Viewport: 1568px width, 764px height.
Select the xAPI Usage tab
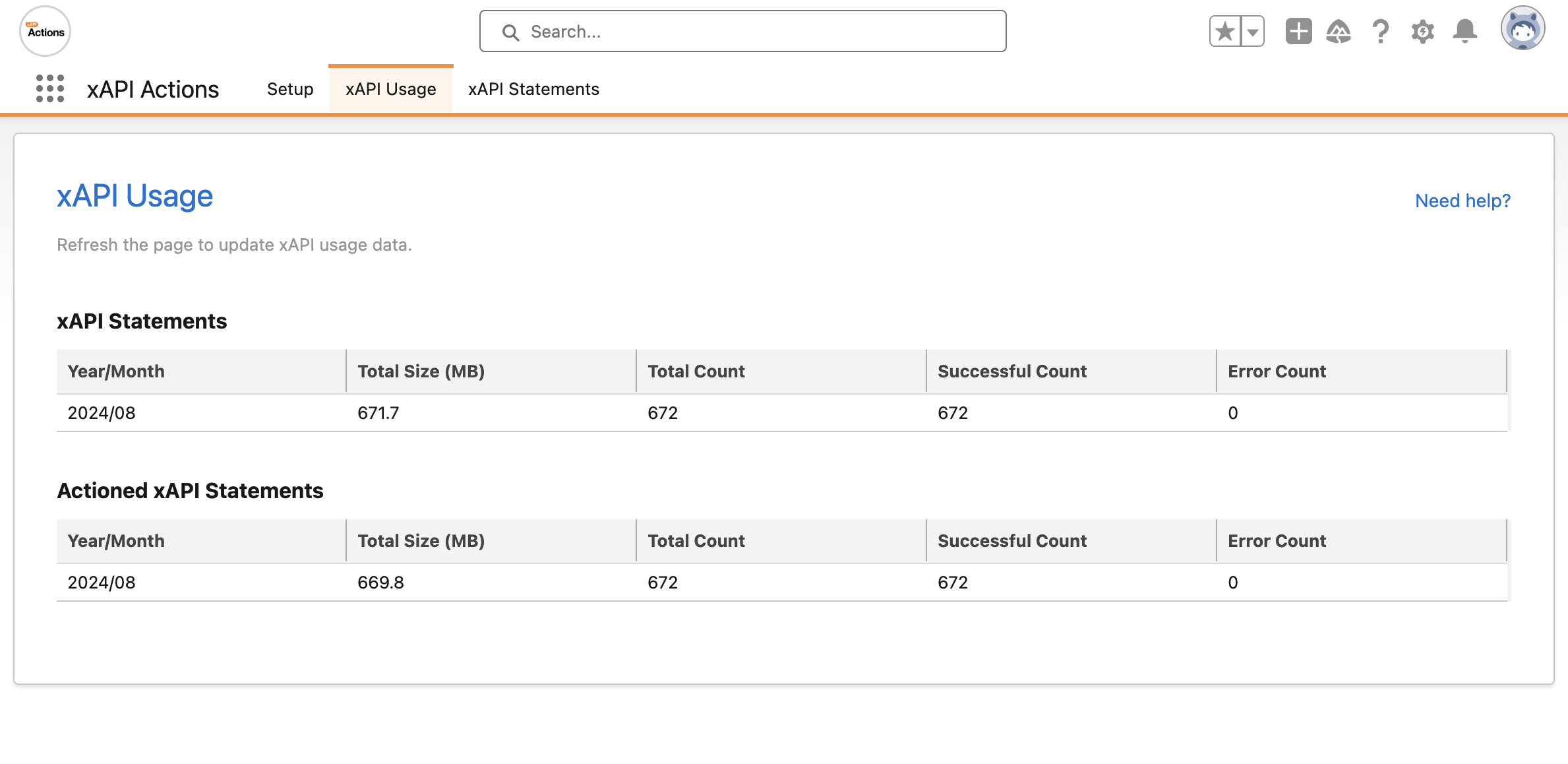pyautogui.click(x=390, y=89)
